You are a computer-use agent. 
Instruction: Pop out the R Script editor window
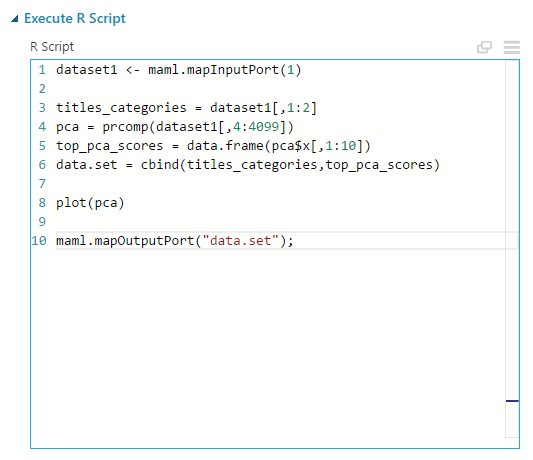484,47
